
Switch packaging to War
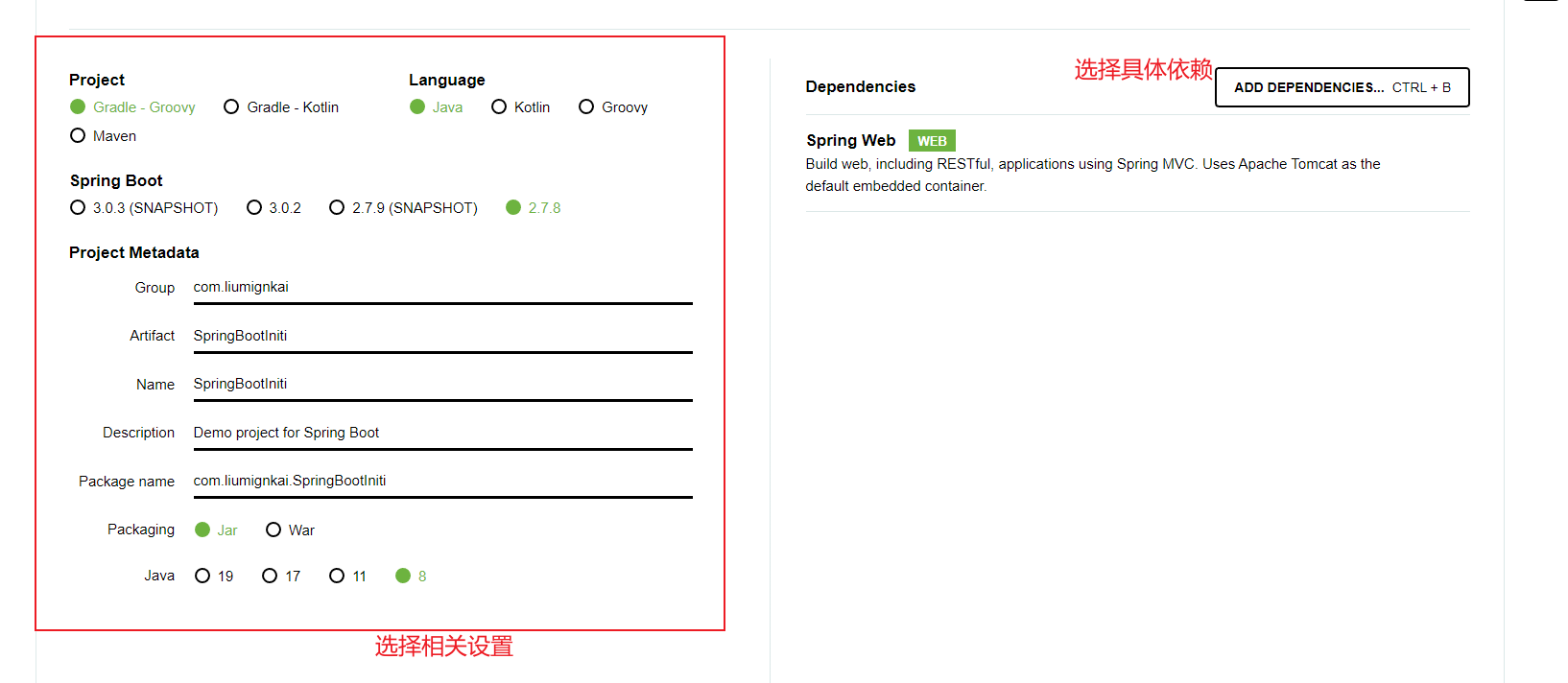point(273,530)
